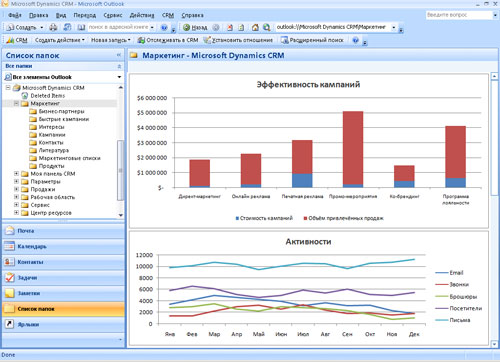Open the Справка menu
The width and height of the screenshot is (500, 362).
192,15
